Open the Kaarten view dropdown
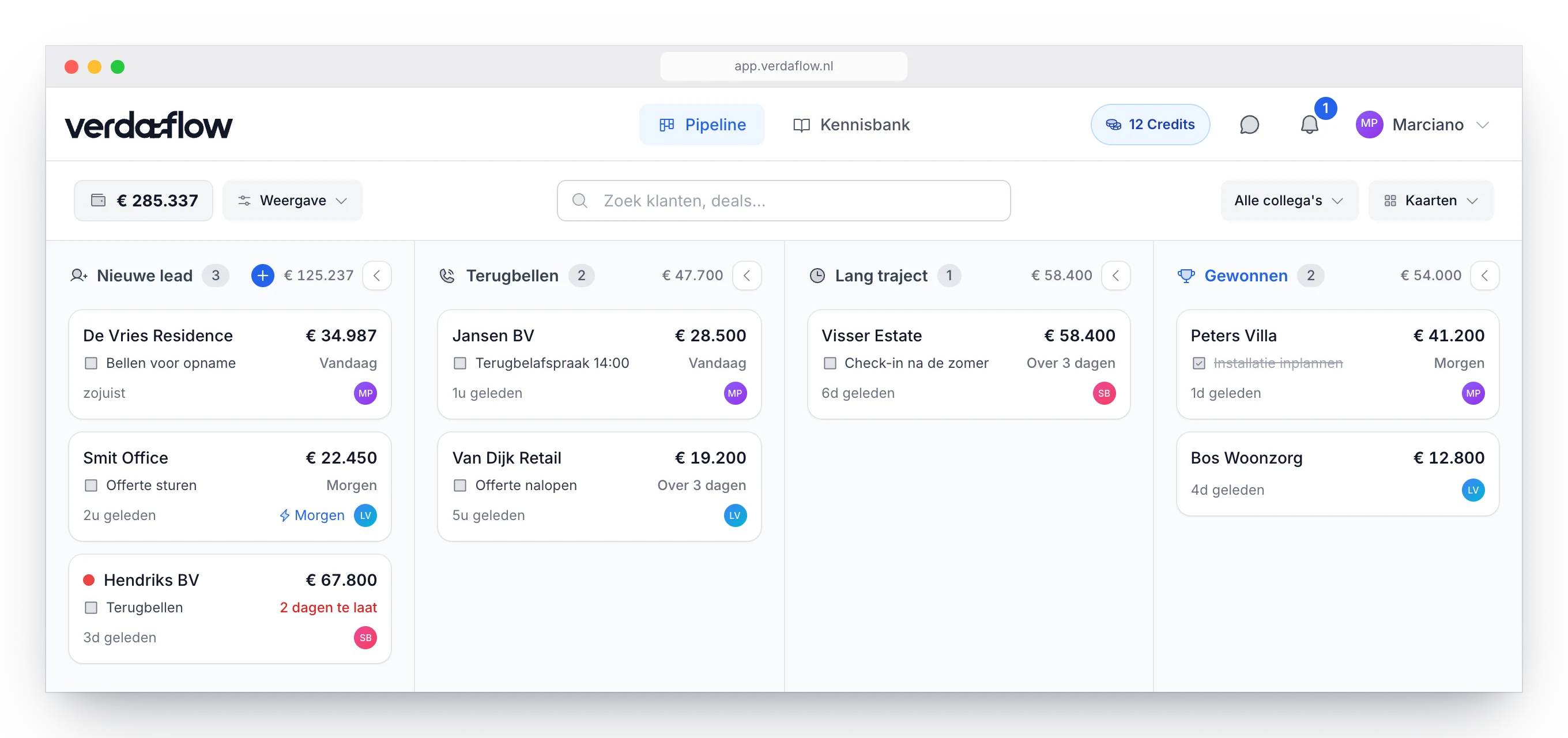 (1430, 200)
